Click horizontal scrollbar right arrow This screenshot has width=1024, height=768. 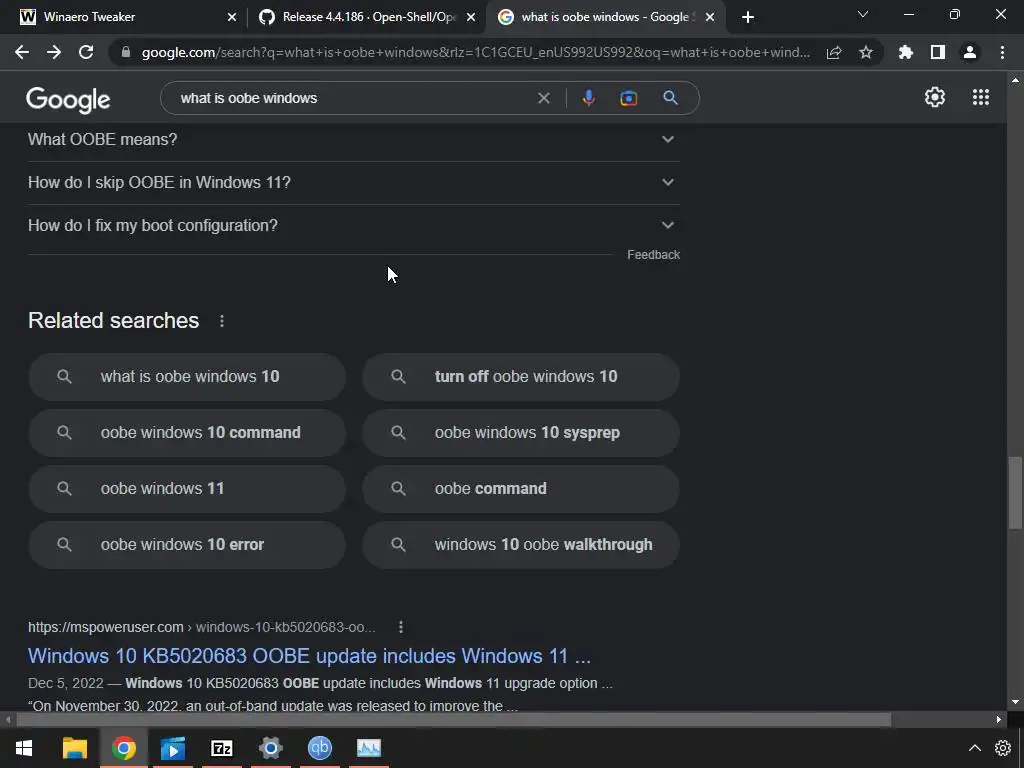click(999, 720)
